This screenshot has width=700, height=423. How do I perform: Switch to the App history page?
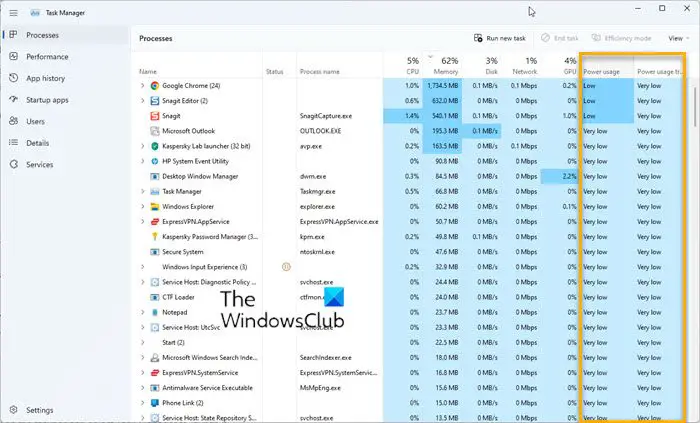coord(45,78)
